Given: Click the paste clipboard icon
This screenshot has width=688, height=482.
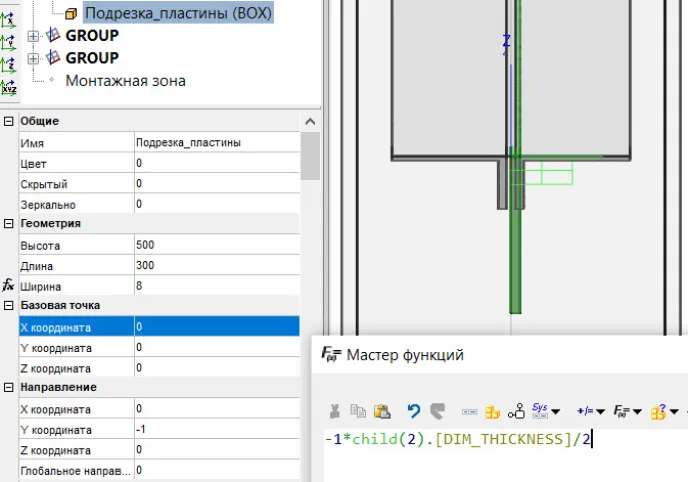Looking at the screenshot, I should [x=381, y=411].
